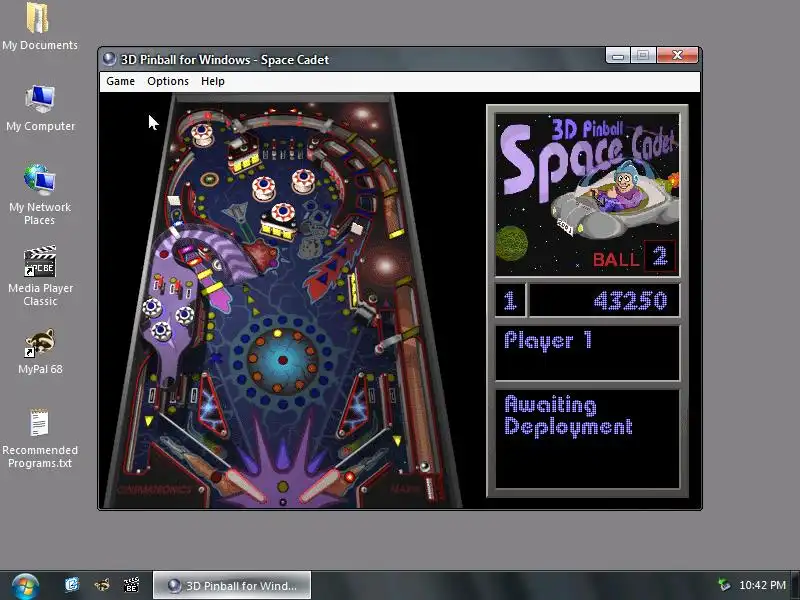Select the My Network Places icon
The height and width of the screenshot is (600, 800).
[40, 180]
